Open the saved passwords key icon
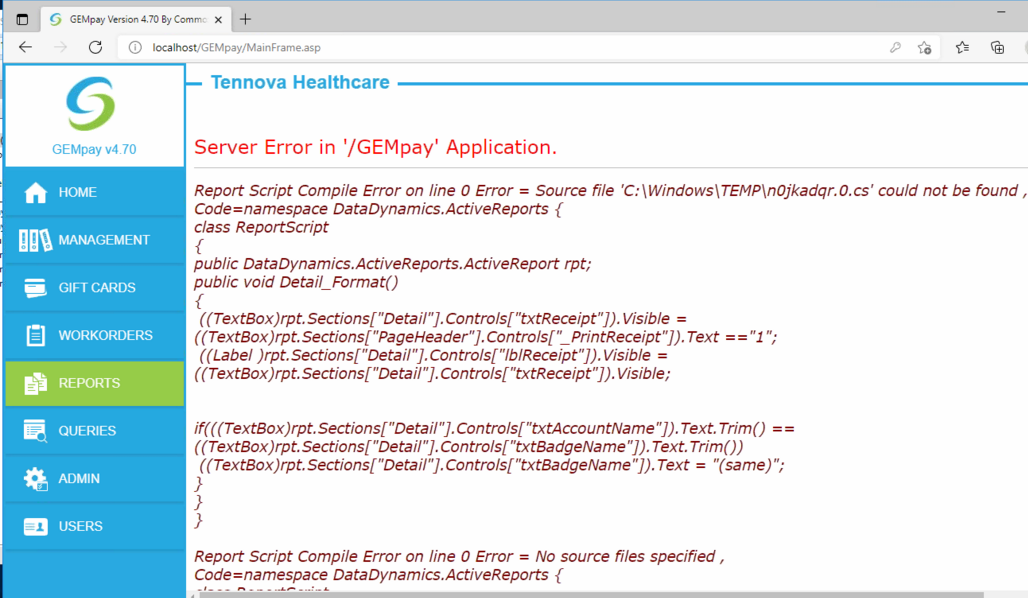1028x598 pixels. [x=895, y=47]
